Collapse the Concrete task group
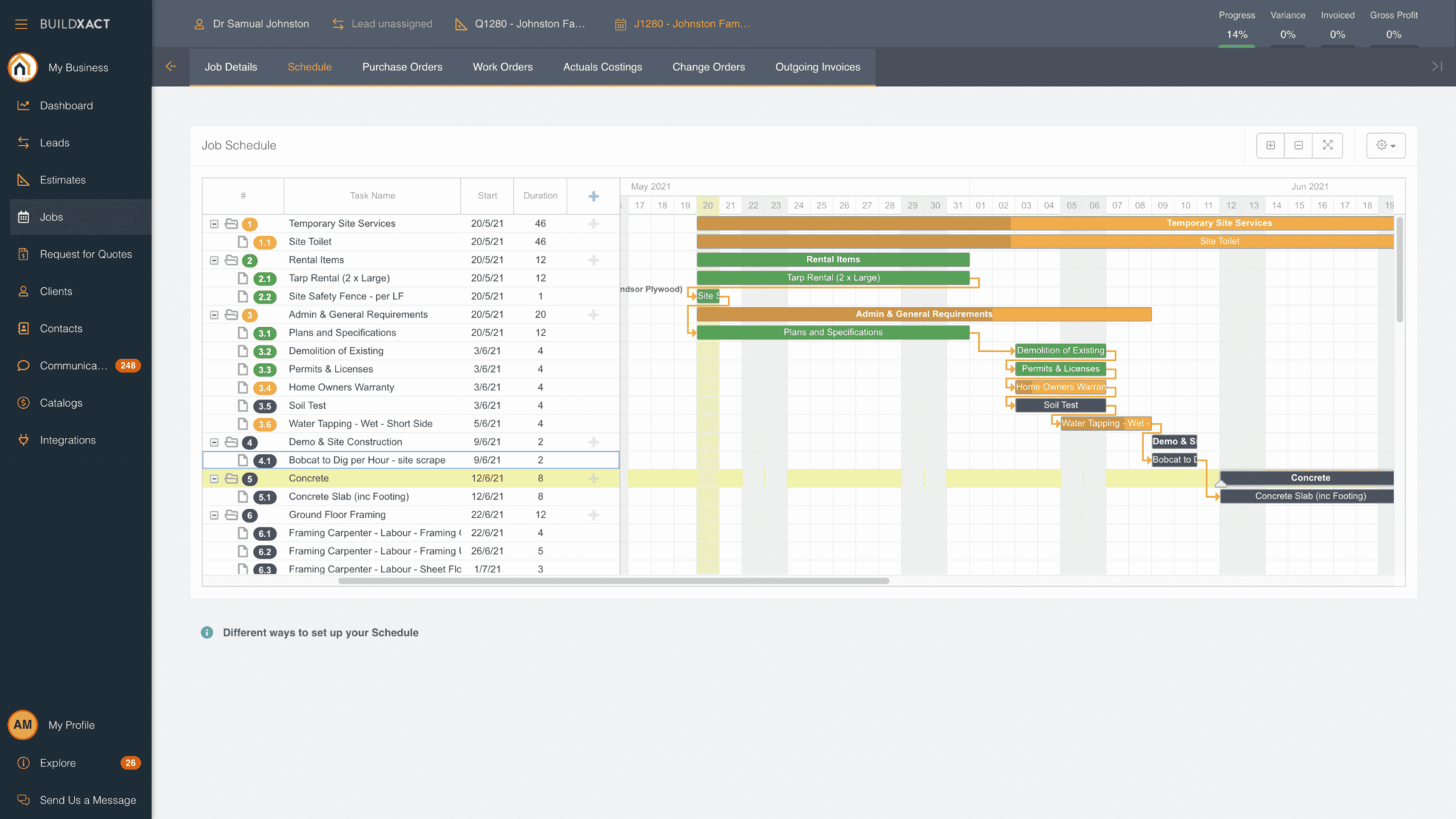The image size is (1456, 819). (x=214, y=478)
